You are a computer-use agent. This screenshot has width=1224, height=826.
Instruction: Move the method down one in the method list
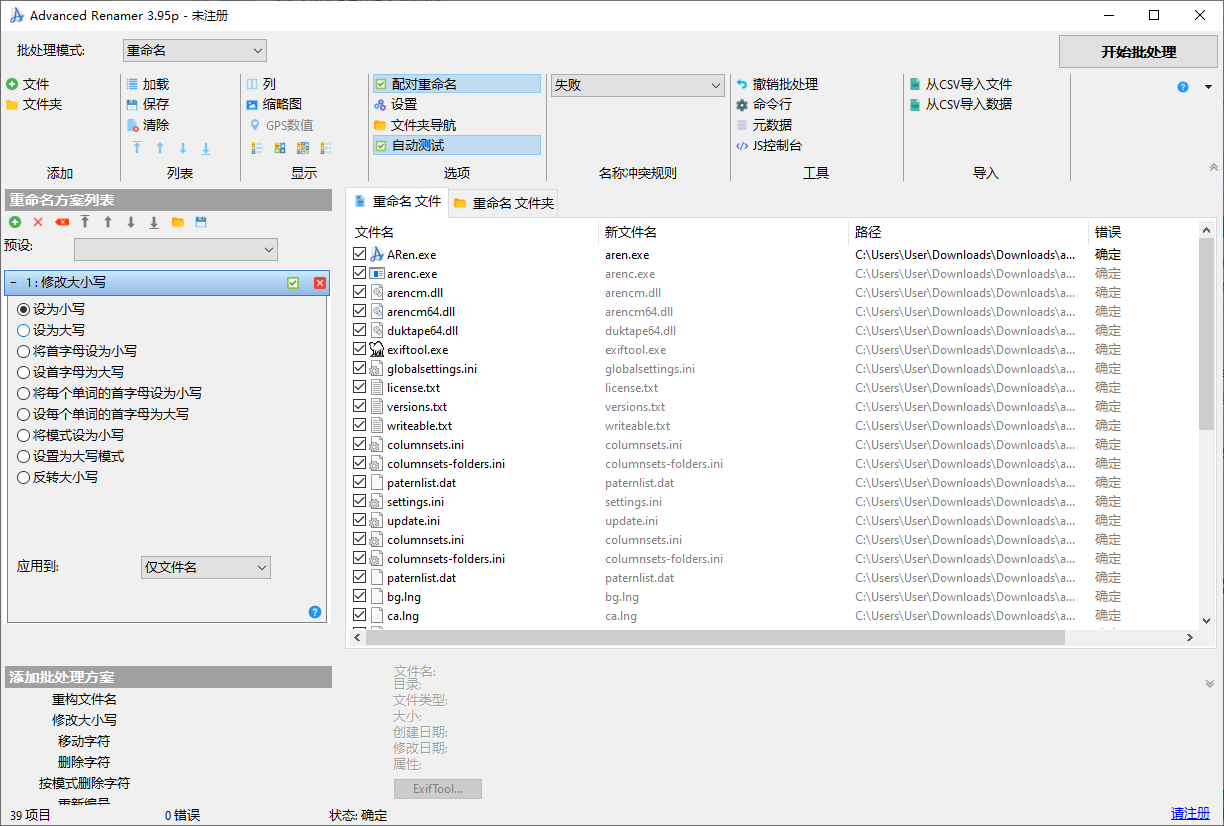tap(131, 222)
